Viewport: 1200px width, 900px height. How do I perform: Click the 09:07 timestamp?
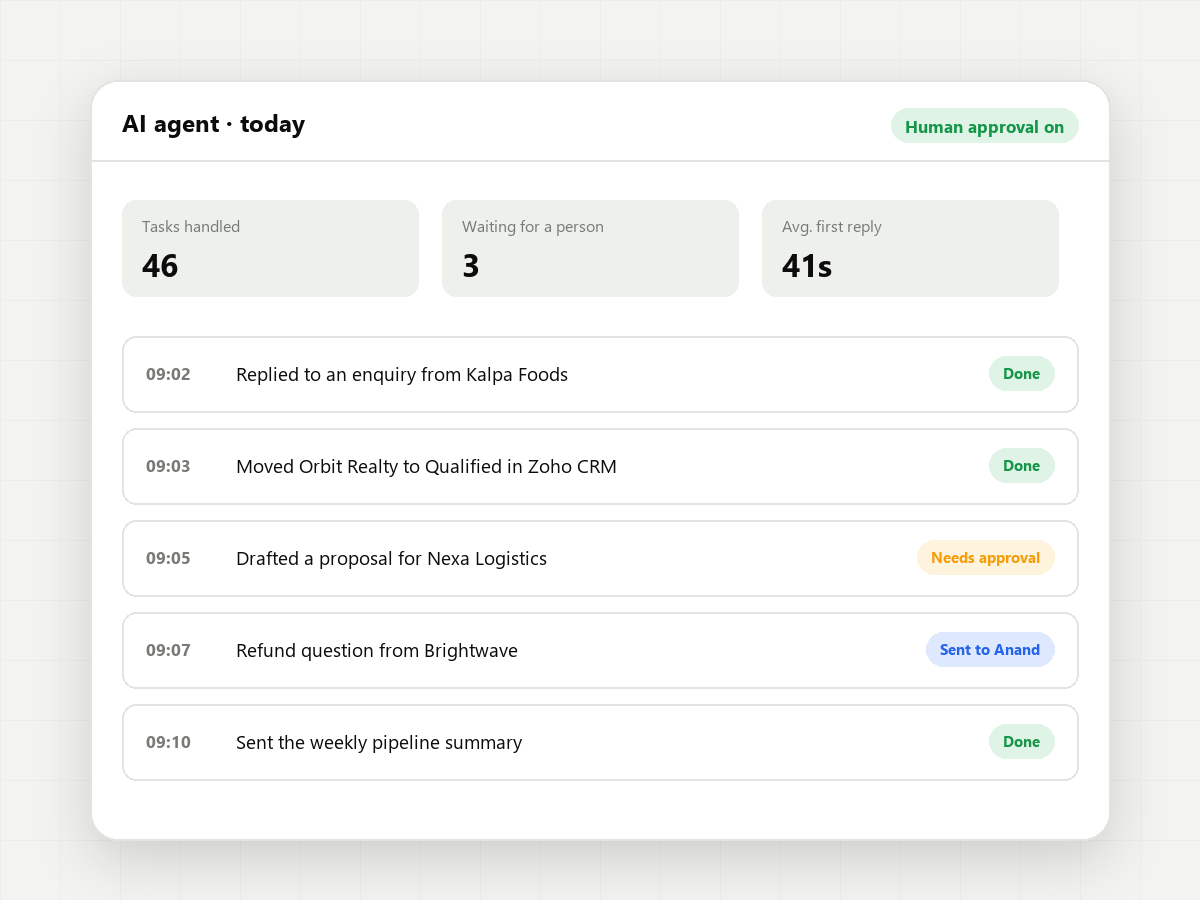[168, 650]
